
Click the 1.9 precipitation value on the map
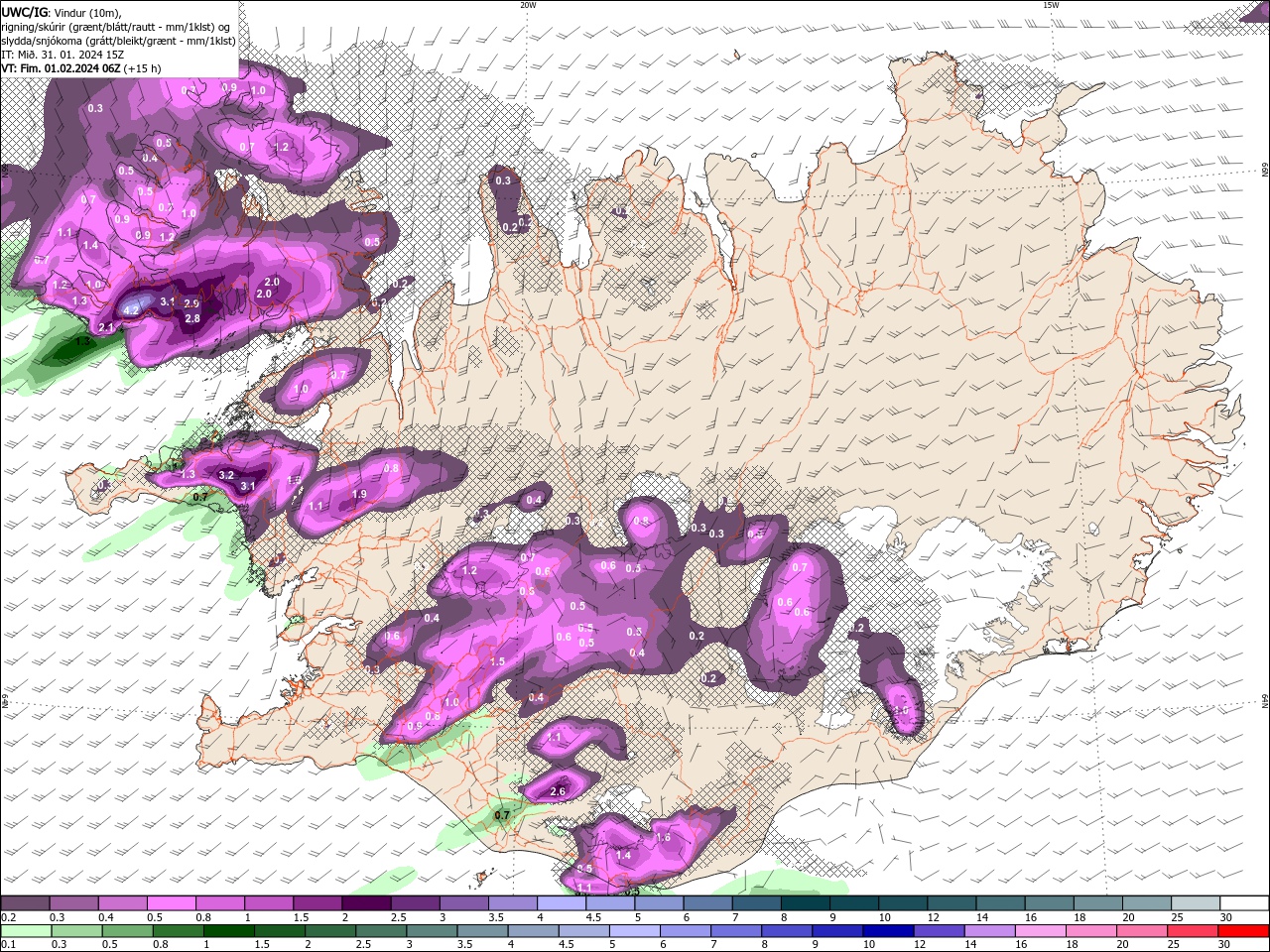[359, 494]
